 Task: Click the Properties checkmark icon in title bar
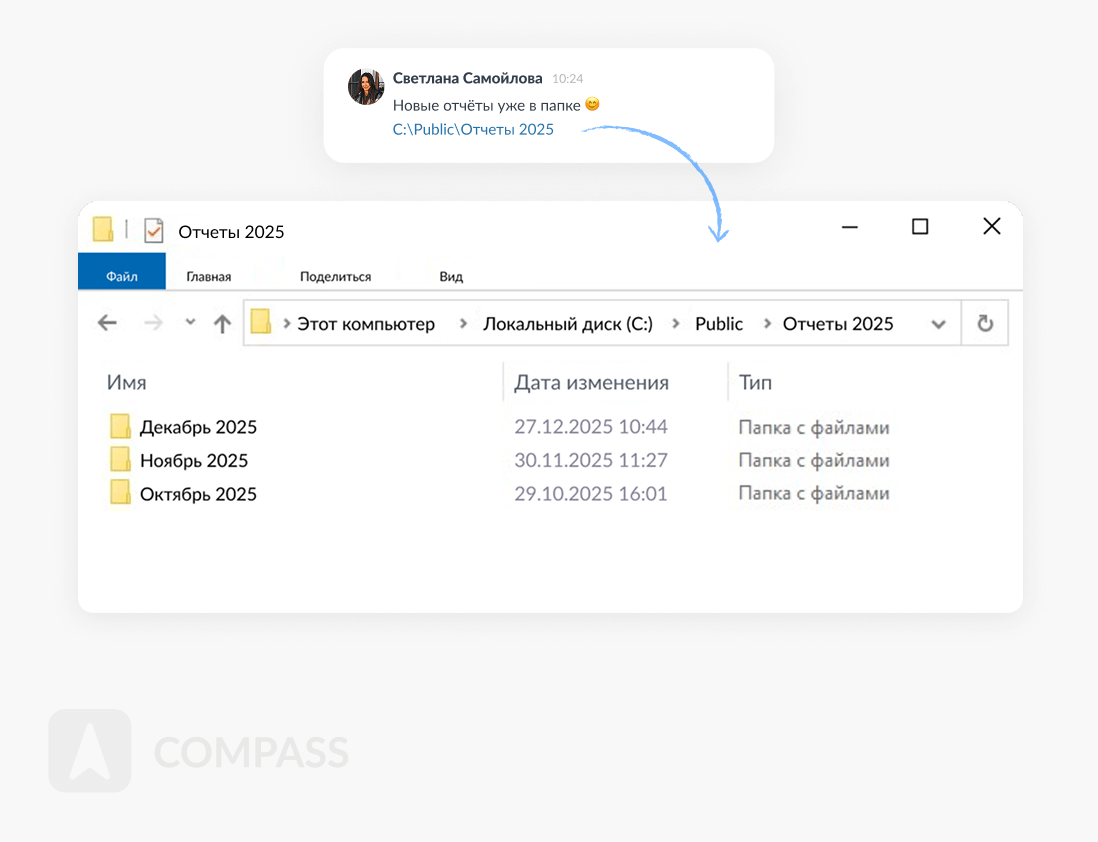pyautogui.click(x=153, y=231)
